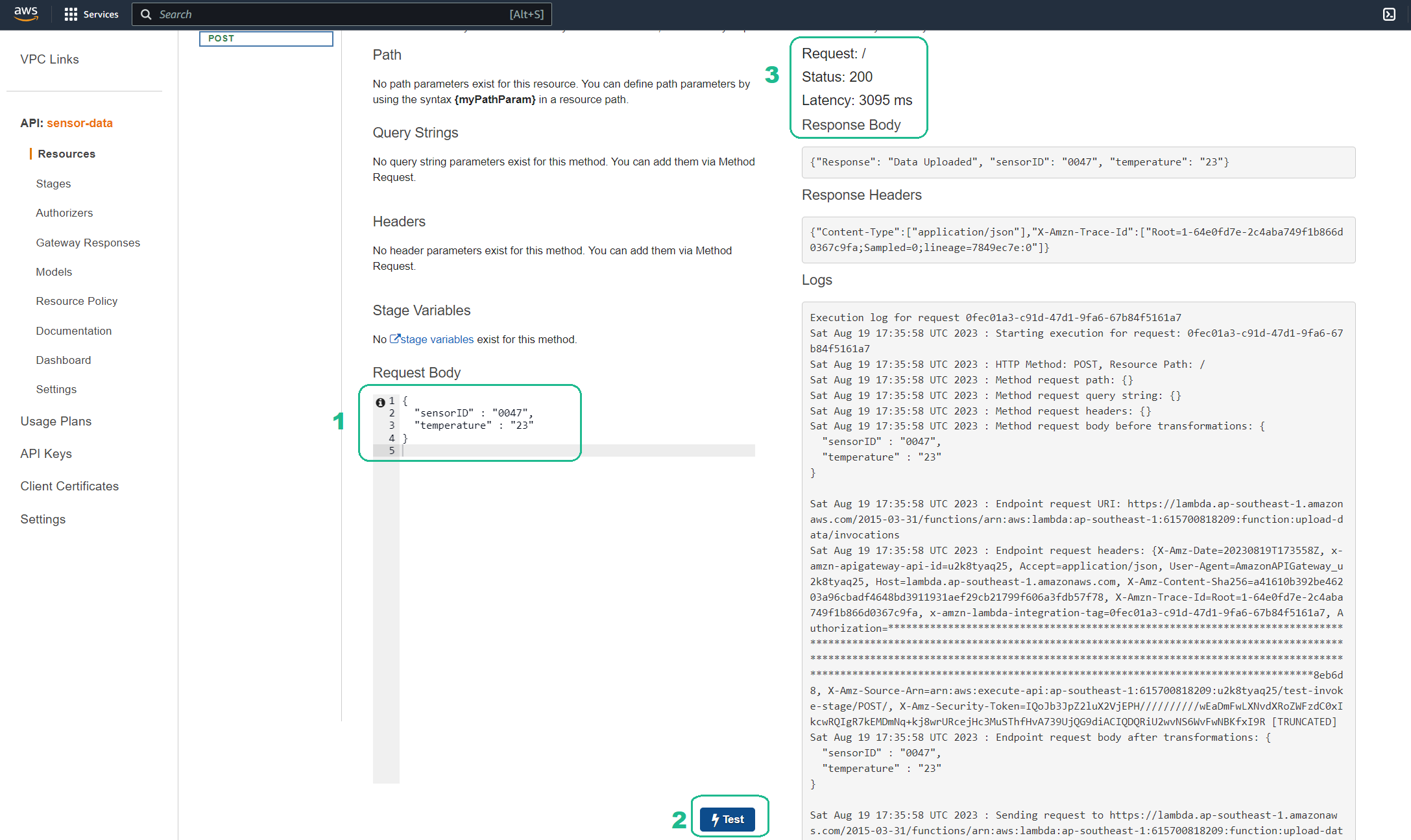Click the line number 5 gutter in editor
The width and height of the screenshot is (1411, 840).
tap(391, 450)
